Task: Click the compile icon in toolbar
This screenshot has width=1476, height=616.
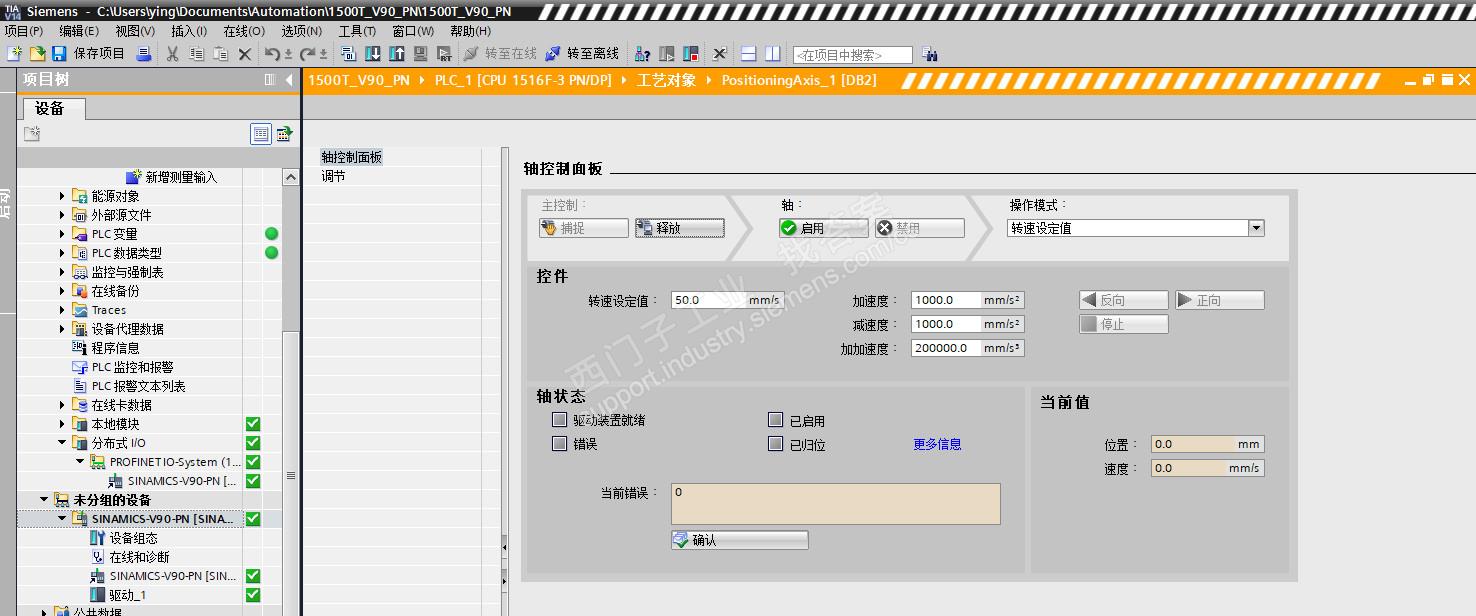Action: click(348, 54)
